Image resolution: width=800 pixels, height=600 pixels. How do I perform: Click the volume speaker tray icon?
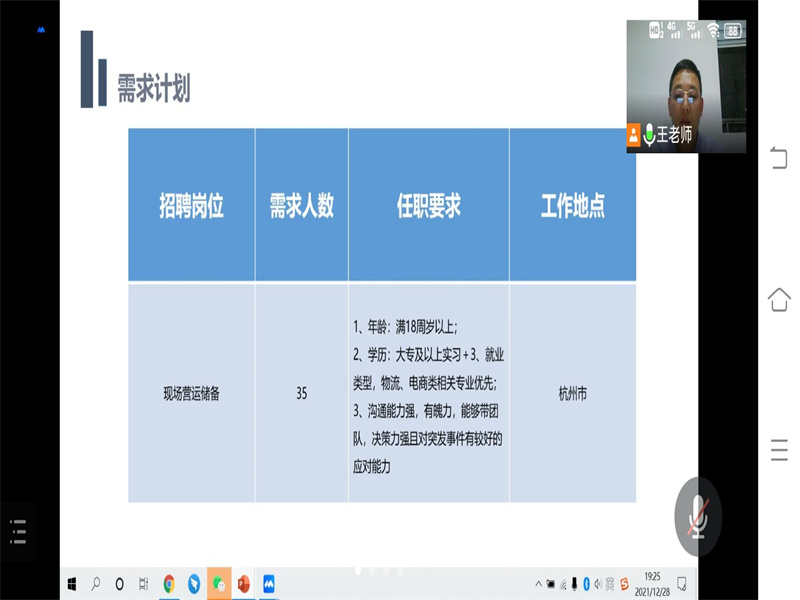coord(597,583)
